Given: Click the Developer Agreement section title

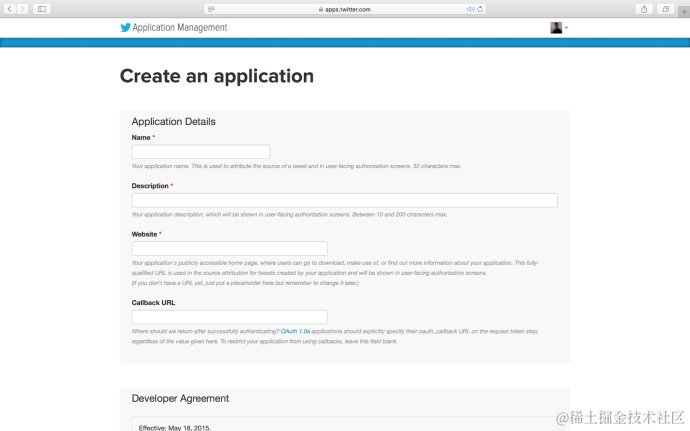Looking at the screenshot, I should 180,398.
